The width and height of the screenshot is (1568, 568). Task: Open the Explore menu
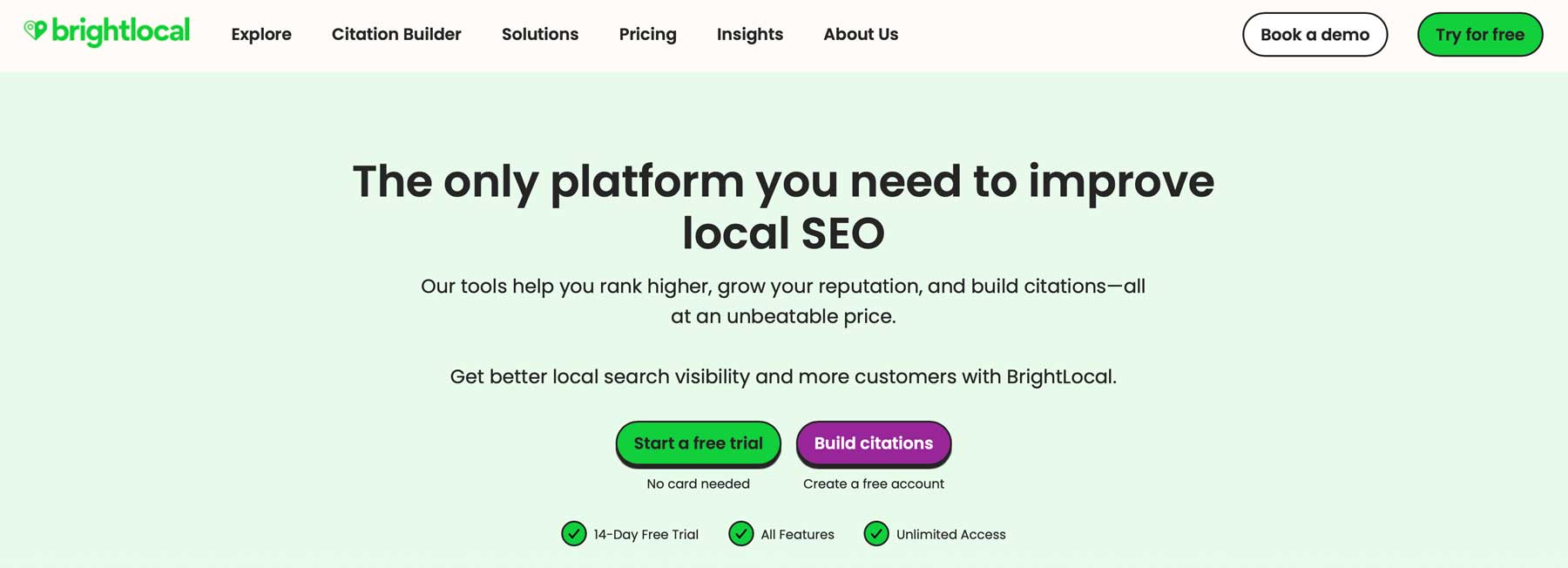point(260,34)
